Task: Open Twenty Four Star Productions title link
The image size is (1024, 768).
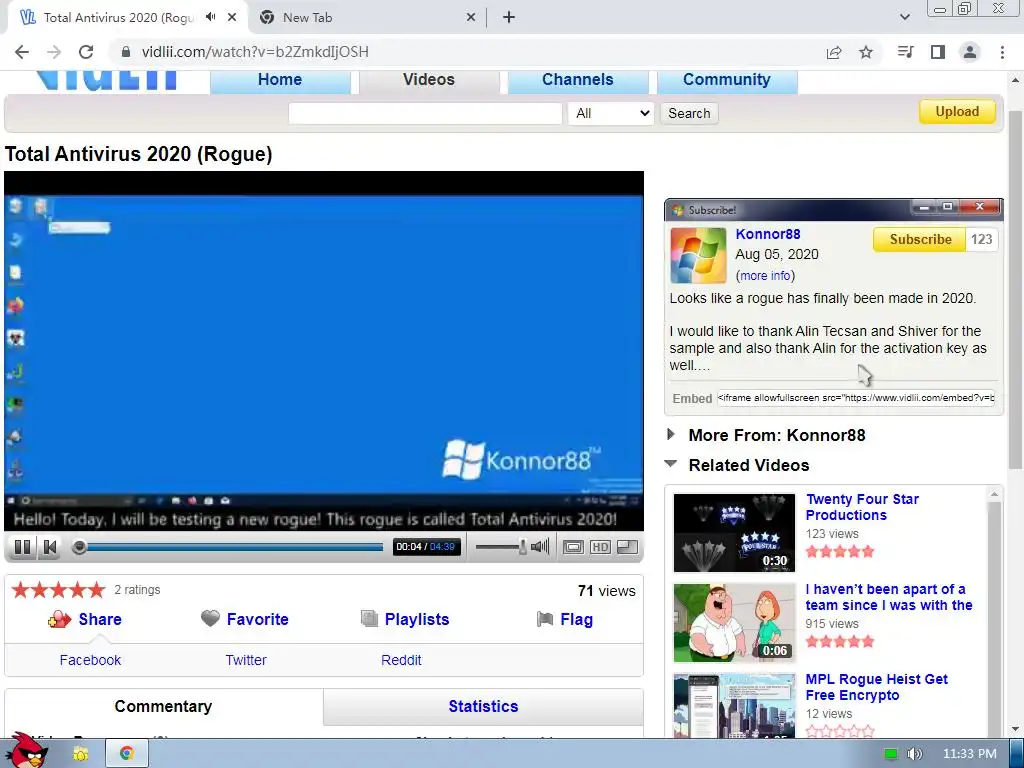Action: [x=862, y=507]
